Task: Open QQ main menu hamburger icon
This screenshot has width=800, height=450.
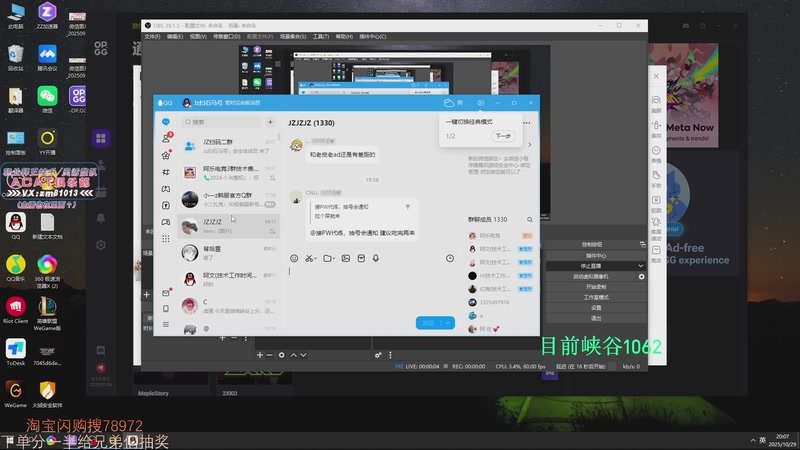Action: (x=166, y=324)
